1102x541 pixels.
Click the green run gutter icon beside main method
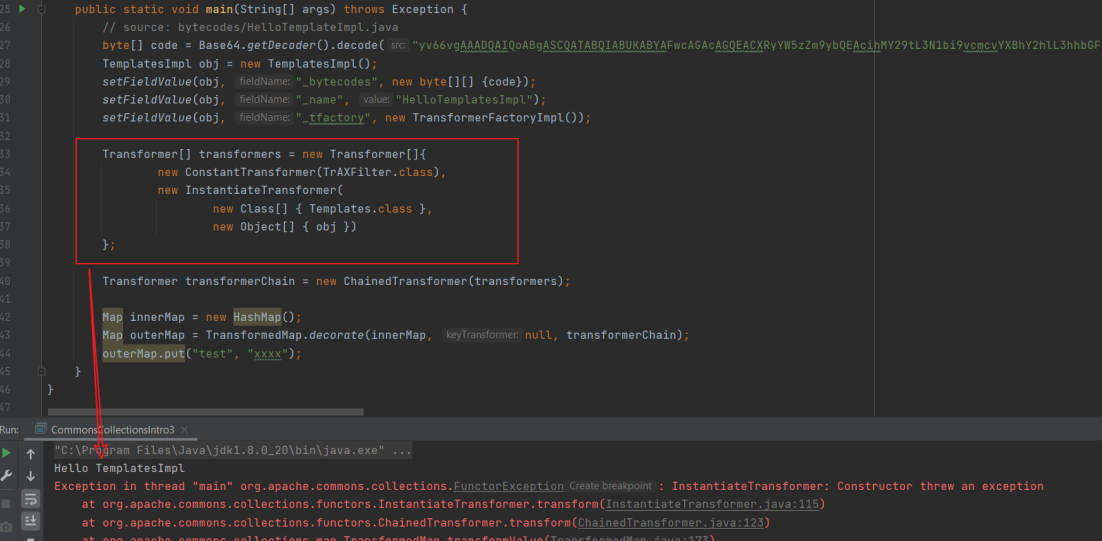pyautogui.click(x=22, y=8)
